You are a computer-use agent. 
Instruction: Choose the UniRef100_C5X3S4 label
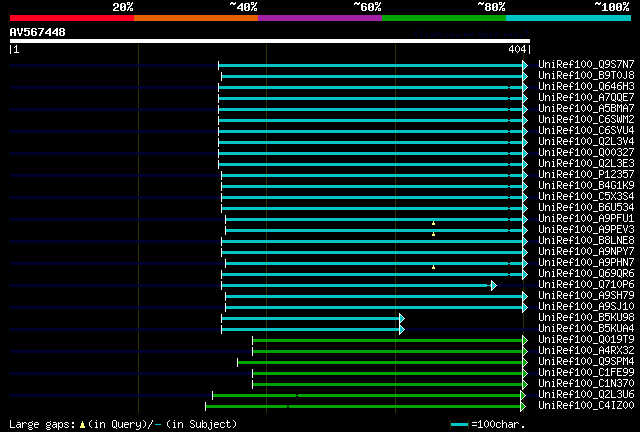point(586,196)
